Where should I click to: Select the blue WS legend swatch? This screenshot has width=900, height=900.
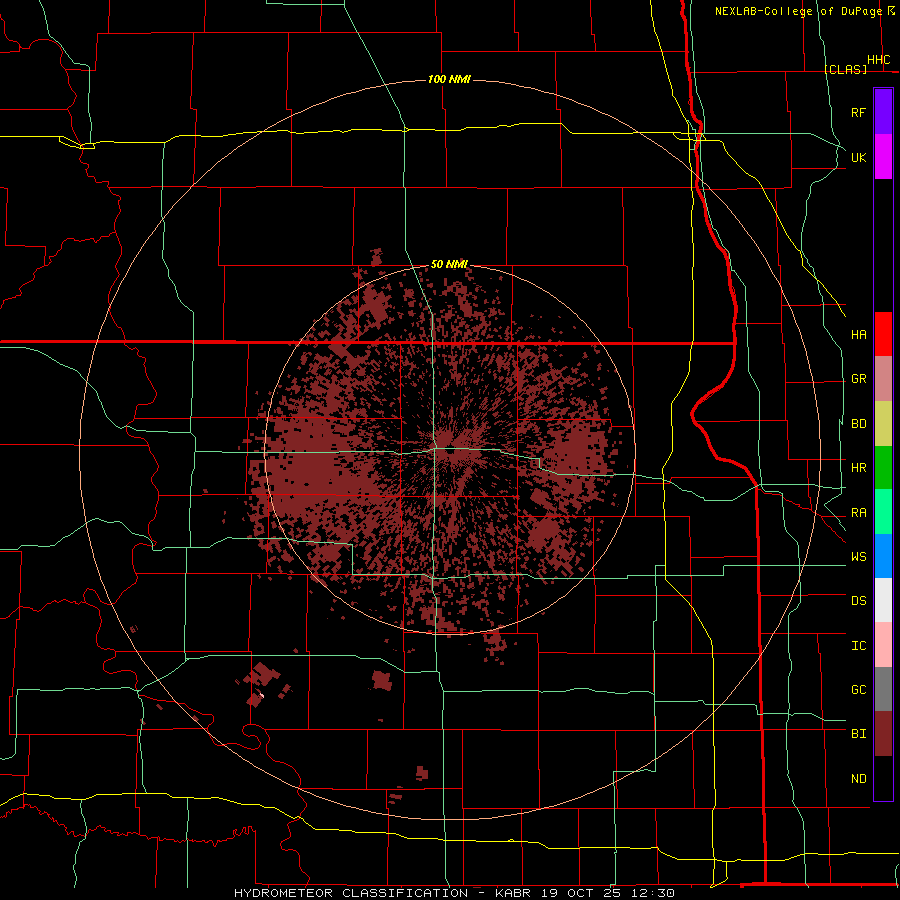[x=883, y=556]
